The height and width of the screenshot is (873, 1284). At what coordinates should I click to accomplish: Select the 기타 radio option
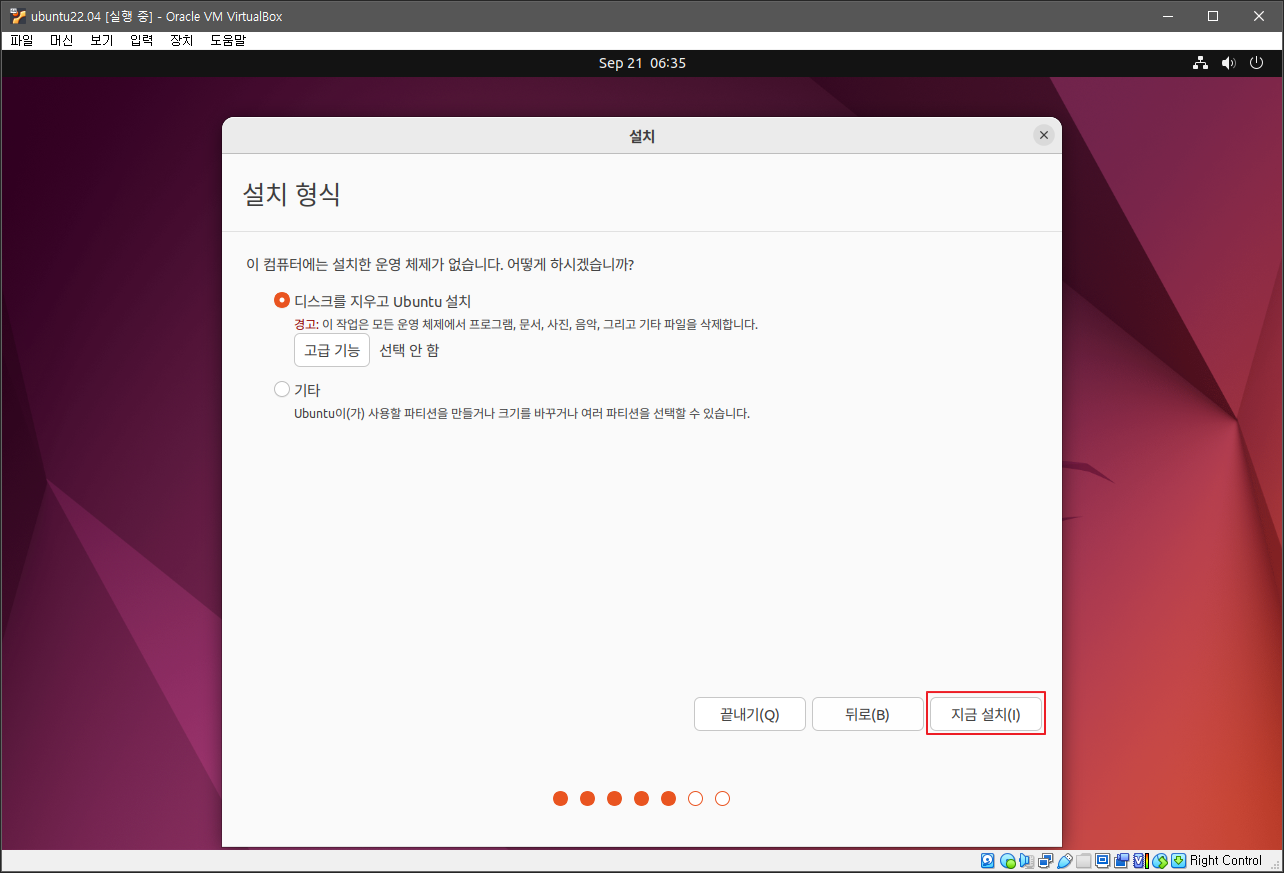282,390
